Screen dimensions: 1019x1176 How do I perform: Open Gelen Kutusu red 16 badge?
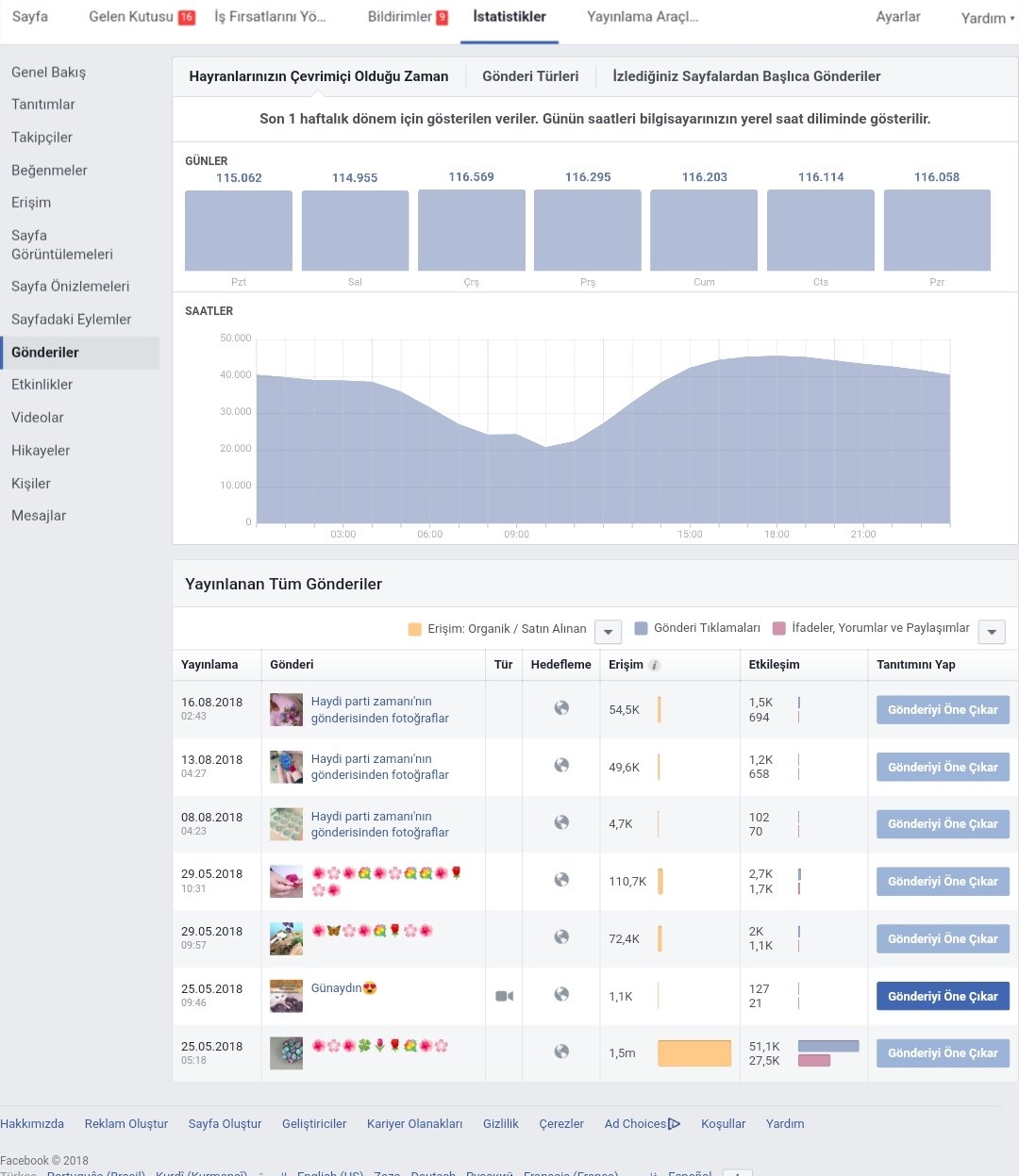coord(187,17)
